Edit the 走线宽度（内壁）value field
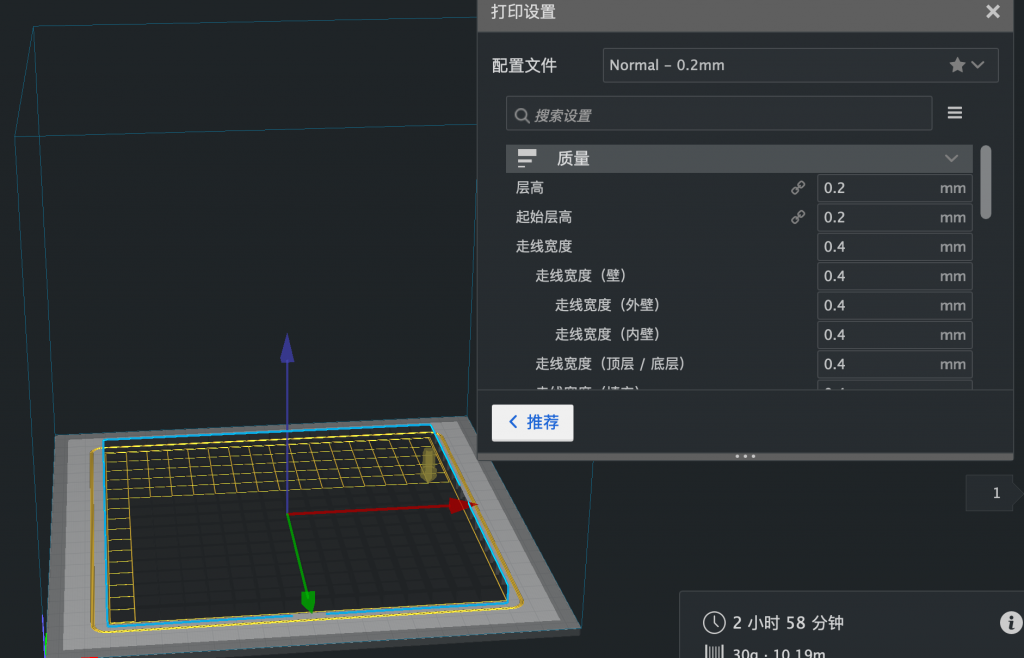The image size is (1024, 658). (895, 335)
